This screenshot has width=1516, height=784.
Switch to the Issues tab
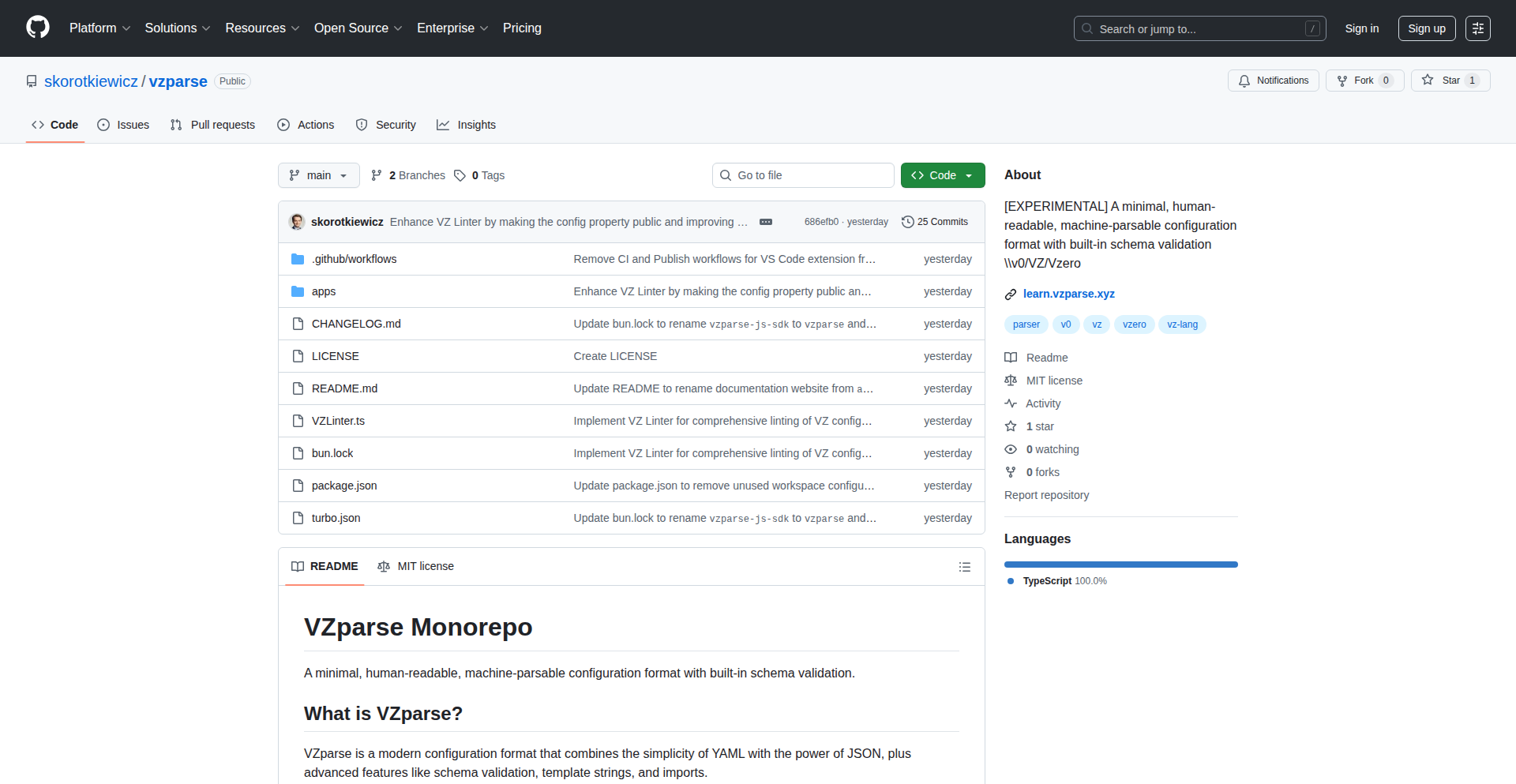[x=123, y=125]
